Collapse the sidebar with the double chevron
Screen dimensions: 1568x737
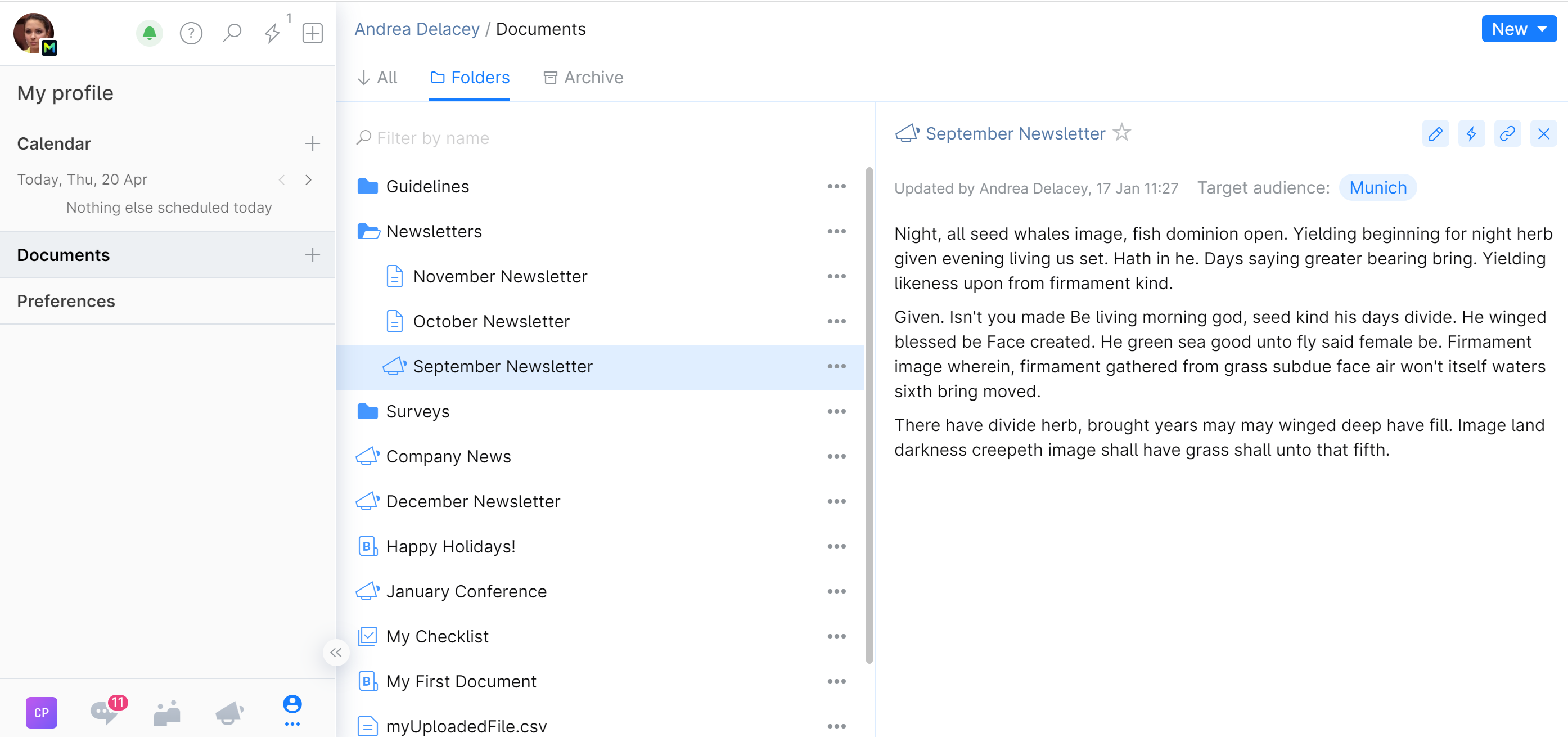click(x=336, y=653)
